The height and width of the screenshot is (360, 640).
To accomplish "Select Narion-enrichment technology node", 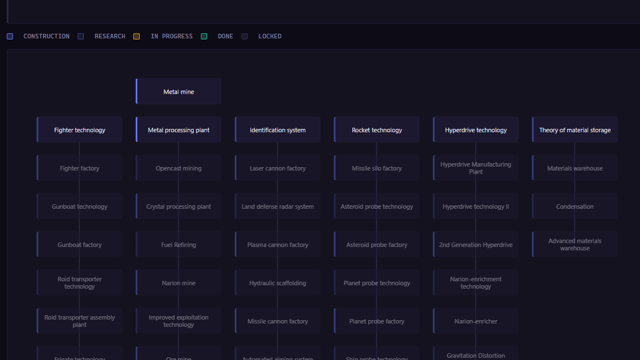I will (x=476, y=283).
